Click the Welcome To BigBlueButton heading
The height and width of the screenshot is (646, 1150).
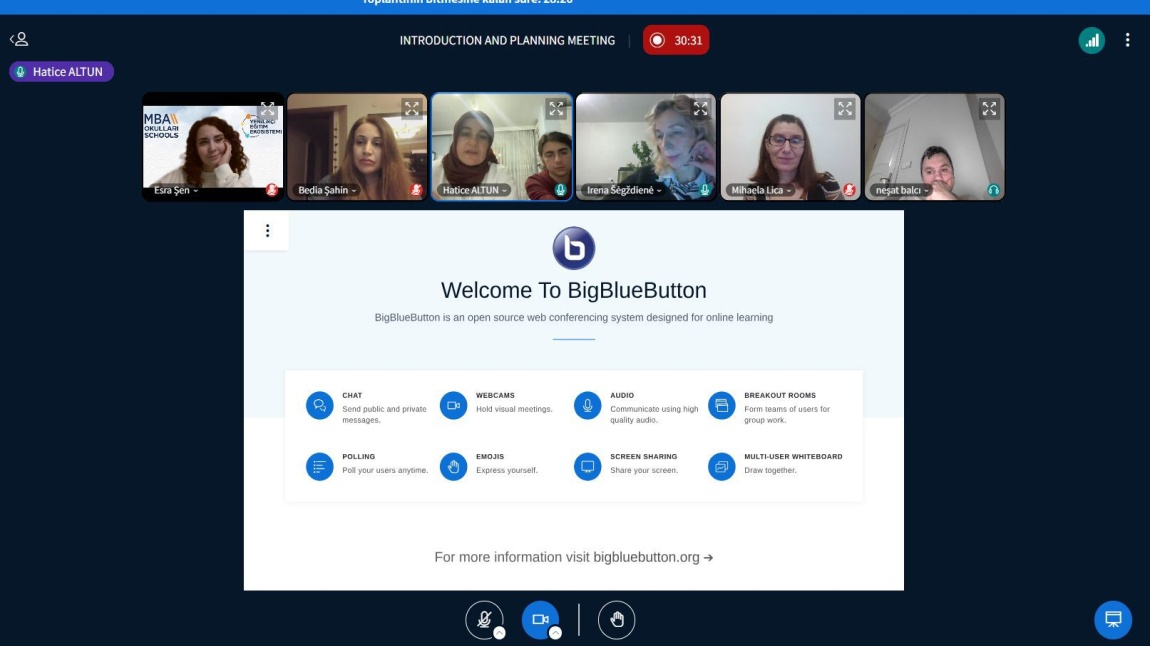tap(574, 290)
